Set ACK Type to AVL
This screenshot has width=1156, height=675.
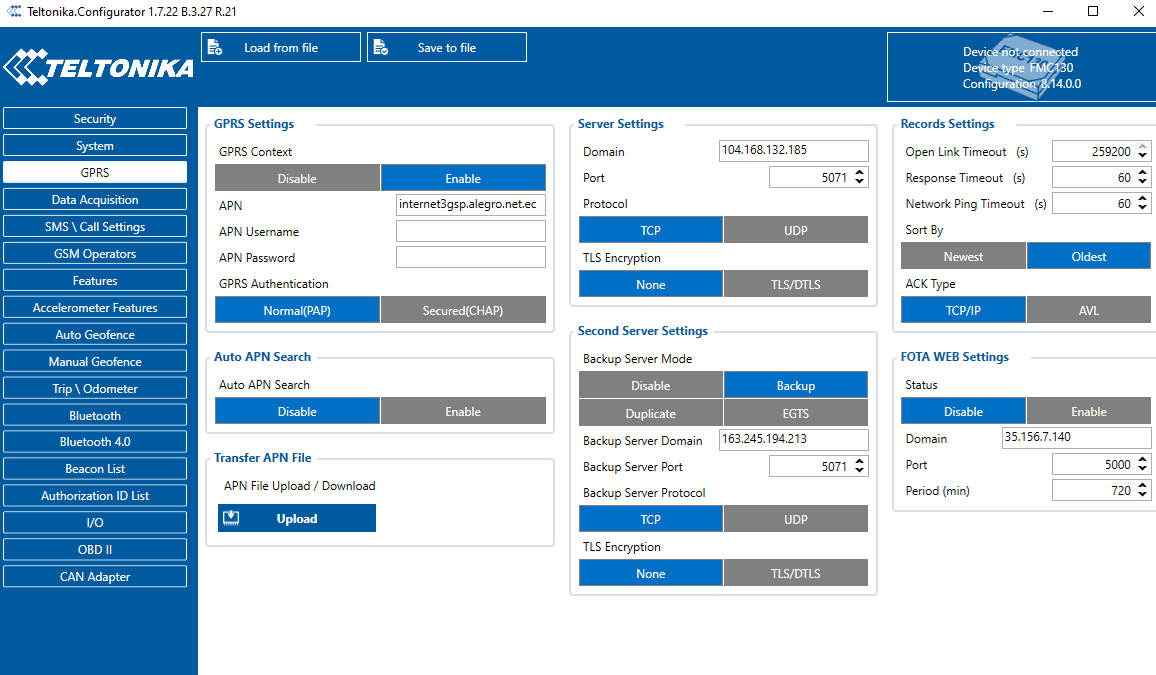click(x=1088, y=310)
